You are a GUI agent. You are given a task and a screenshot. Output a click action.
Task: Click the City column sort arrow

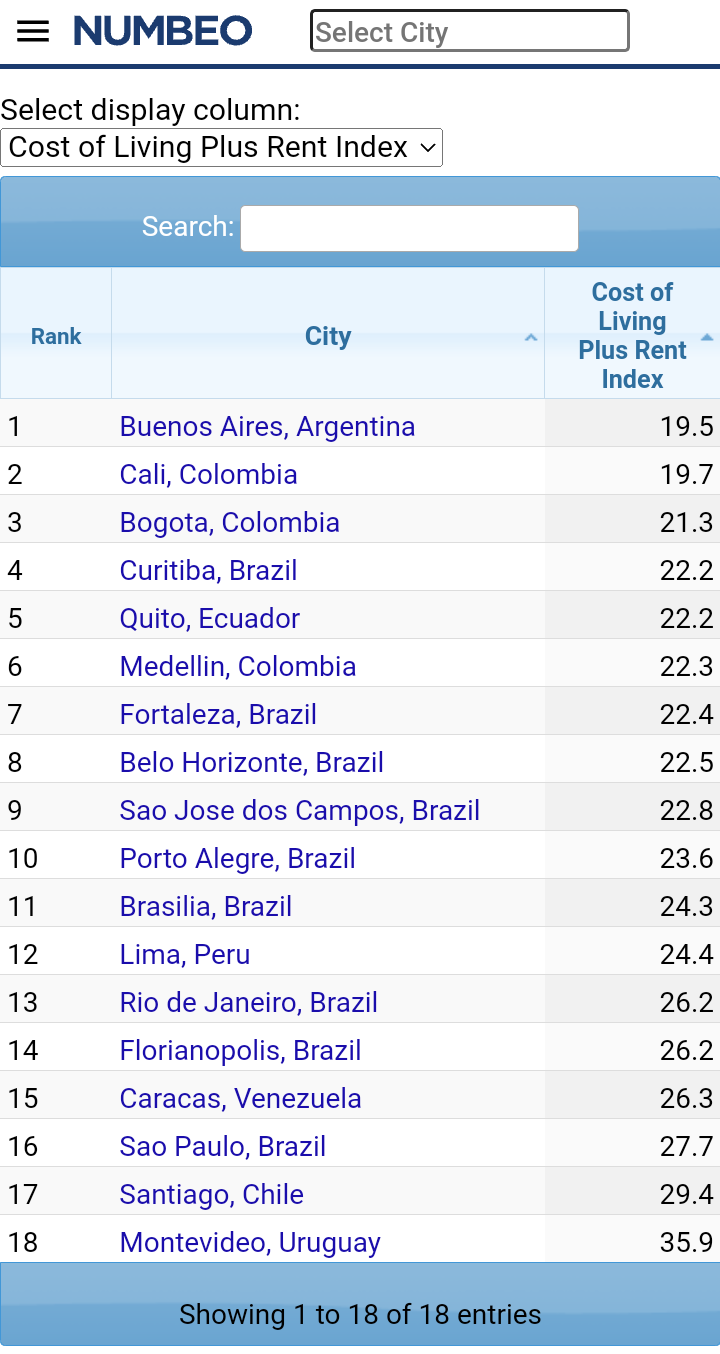coord(531,337)
